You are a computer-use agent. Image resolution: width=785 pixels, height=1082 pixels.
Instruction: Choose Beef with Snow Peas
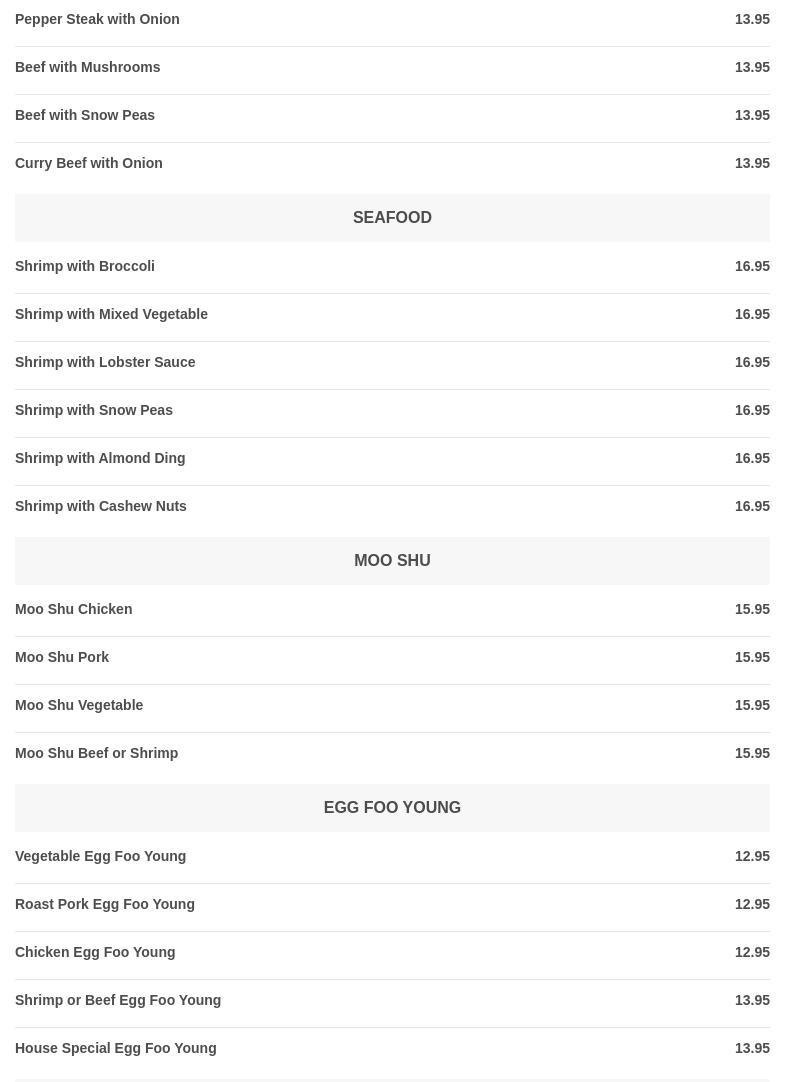pyautogui.click(x=85, y=115)
